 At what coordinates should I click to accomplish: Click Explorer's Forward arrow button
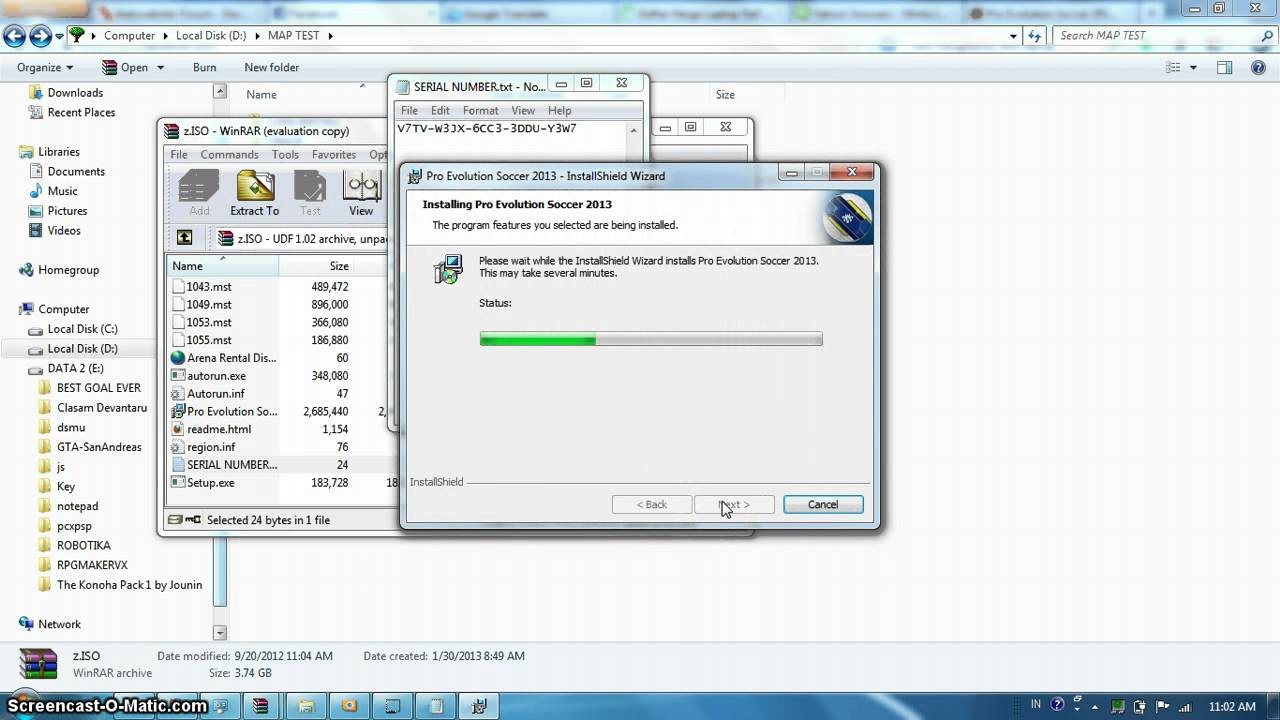point(40,36)
